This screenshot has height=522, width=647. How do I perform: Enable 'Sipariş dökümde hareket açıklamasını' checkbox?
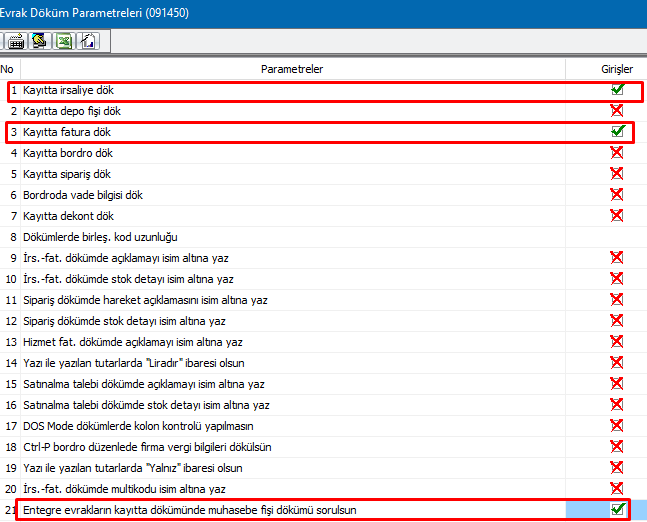click(x=617, y=300)
